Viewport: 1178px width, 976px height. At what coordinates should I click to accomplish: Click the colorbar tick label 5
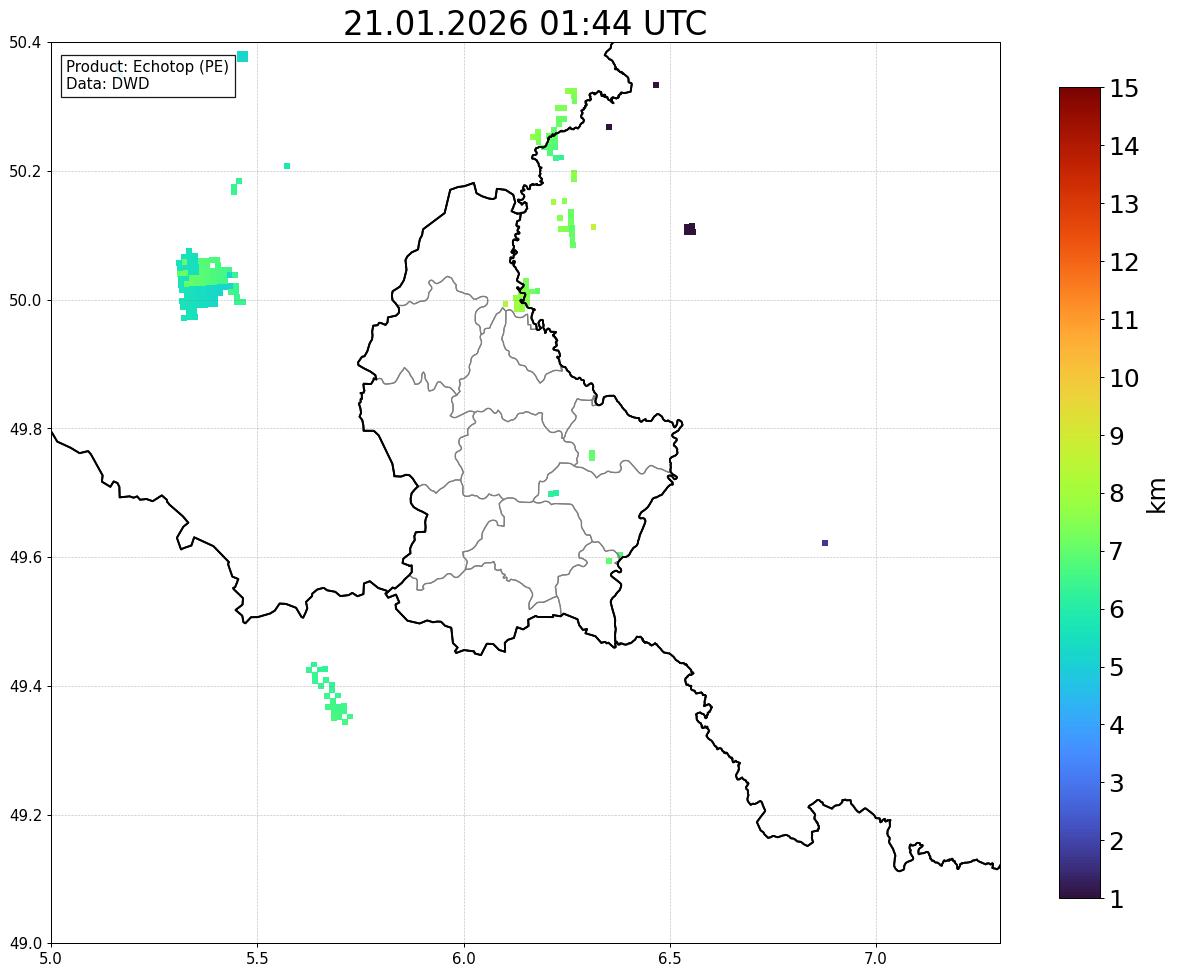point(1117,667)
